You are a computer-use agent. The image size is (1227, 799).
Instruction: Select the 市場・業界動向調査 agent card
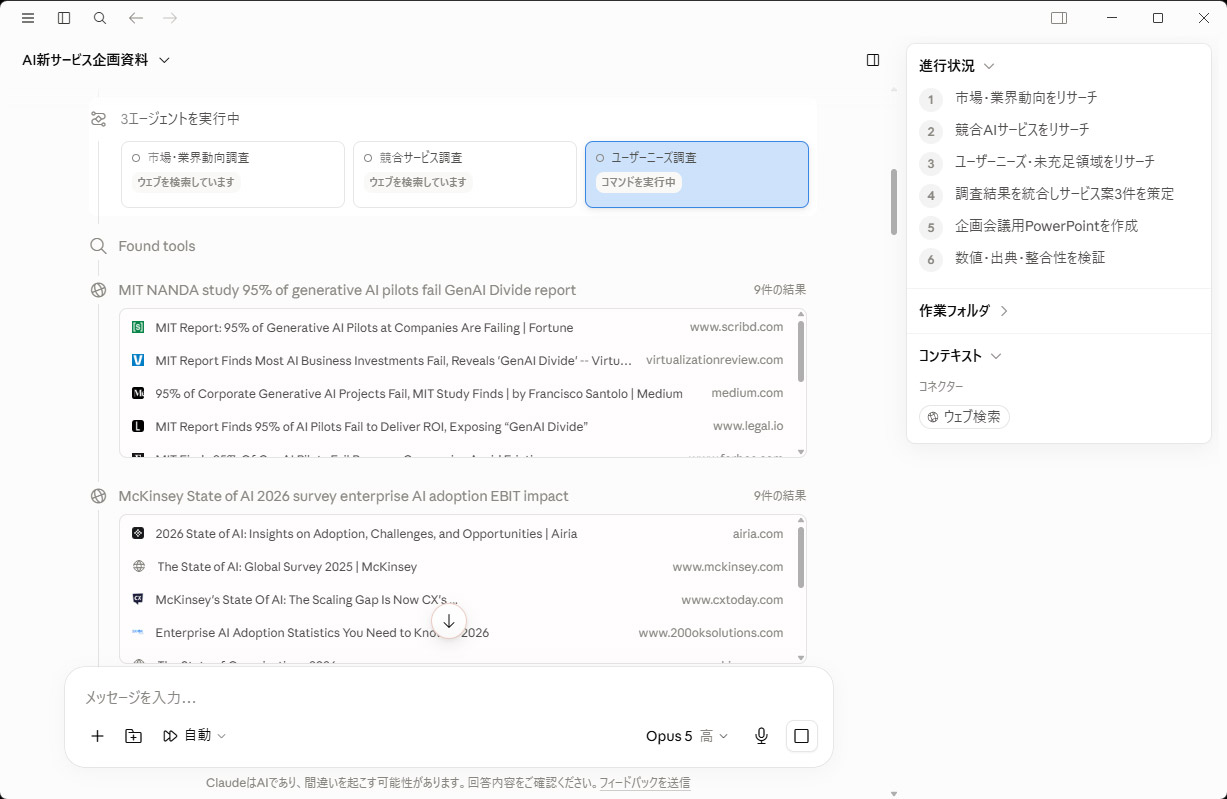point(233,174)
